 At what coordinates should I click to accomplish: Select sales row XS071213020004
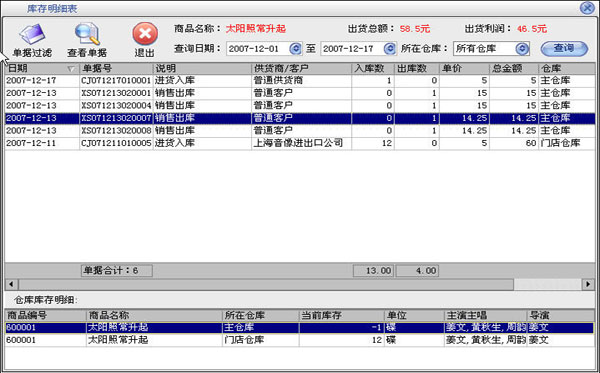point(300,106)
